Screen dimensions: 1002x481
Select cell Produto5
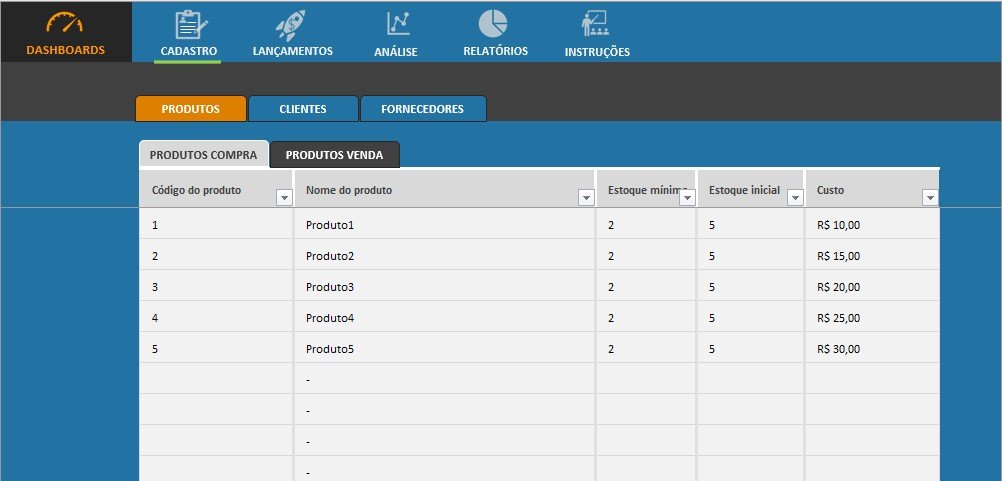tap(445, 349)
